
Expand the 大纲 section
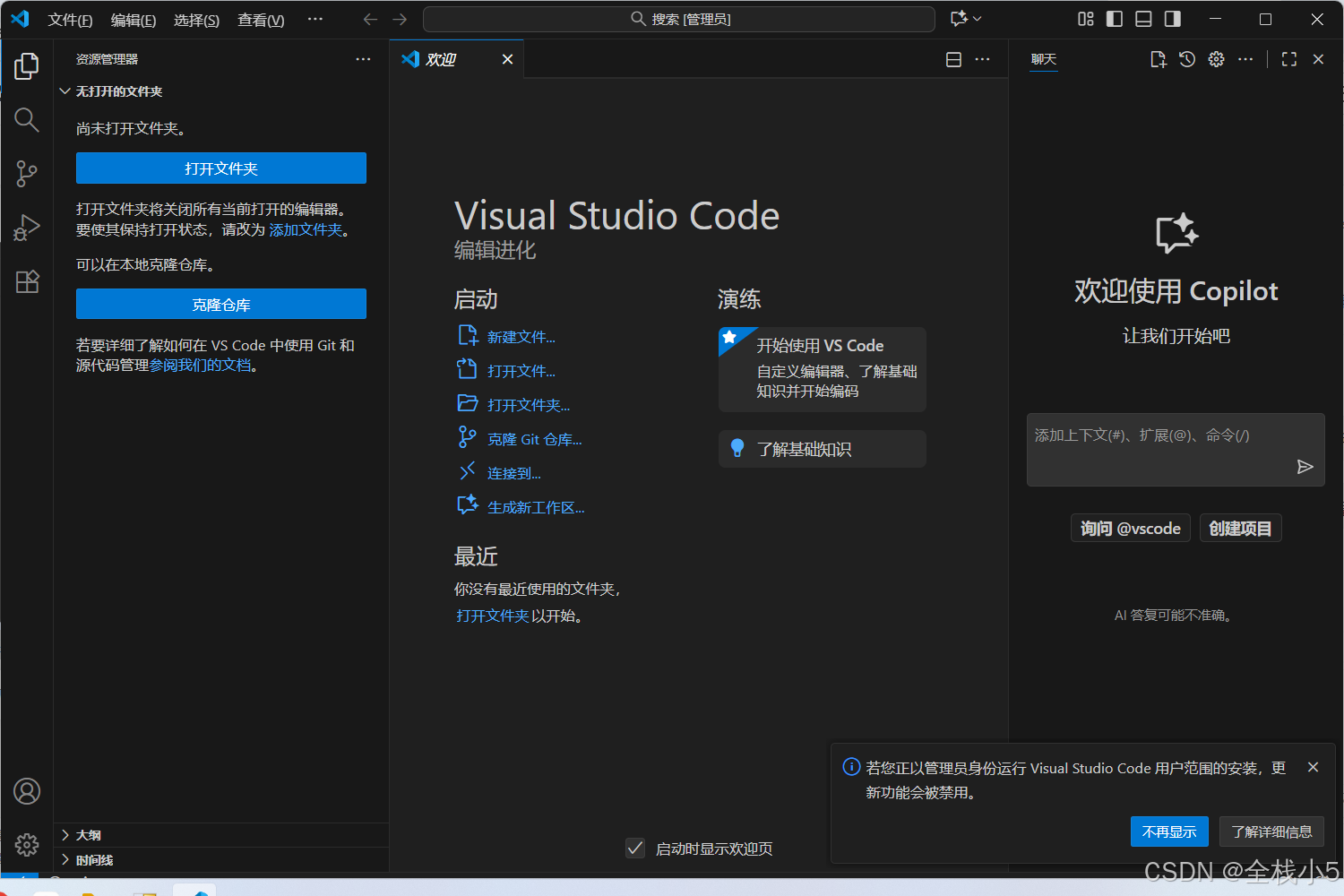221,835
